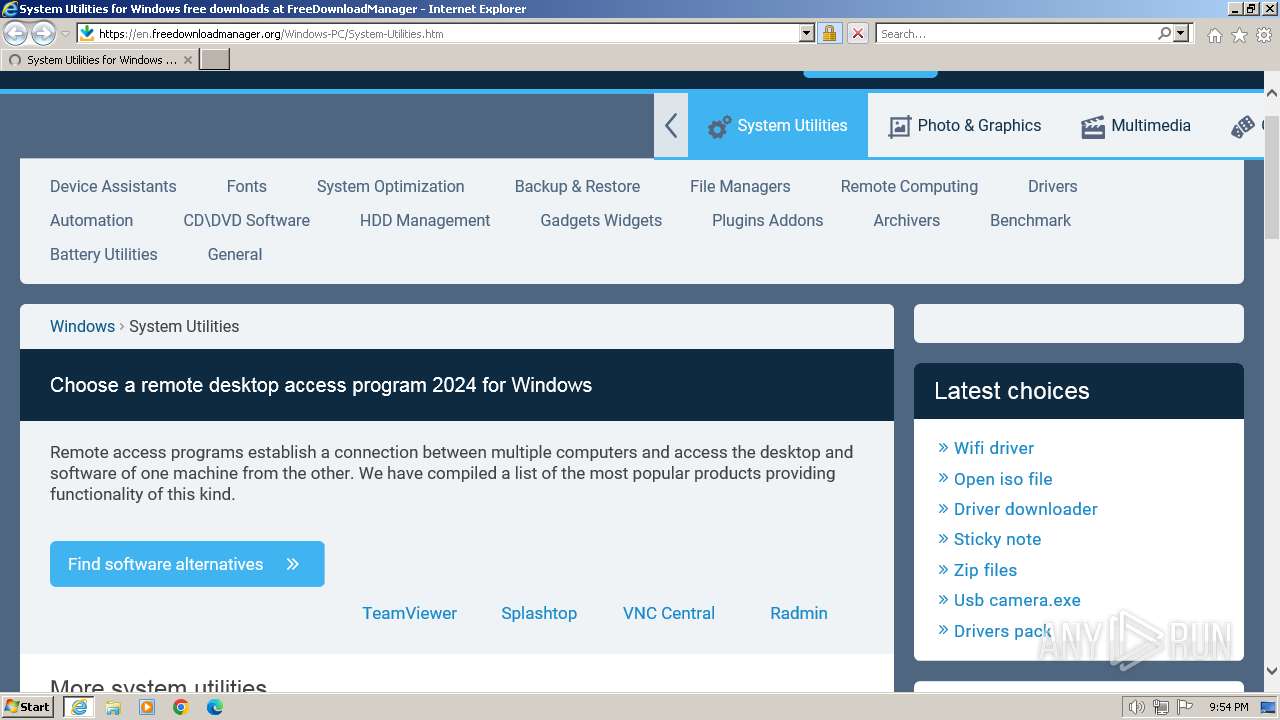Select the Photo & Graphics category tab
Screen dimensions: 1280x720
pos(965,125)
